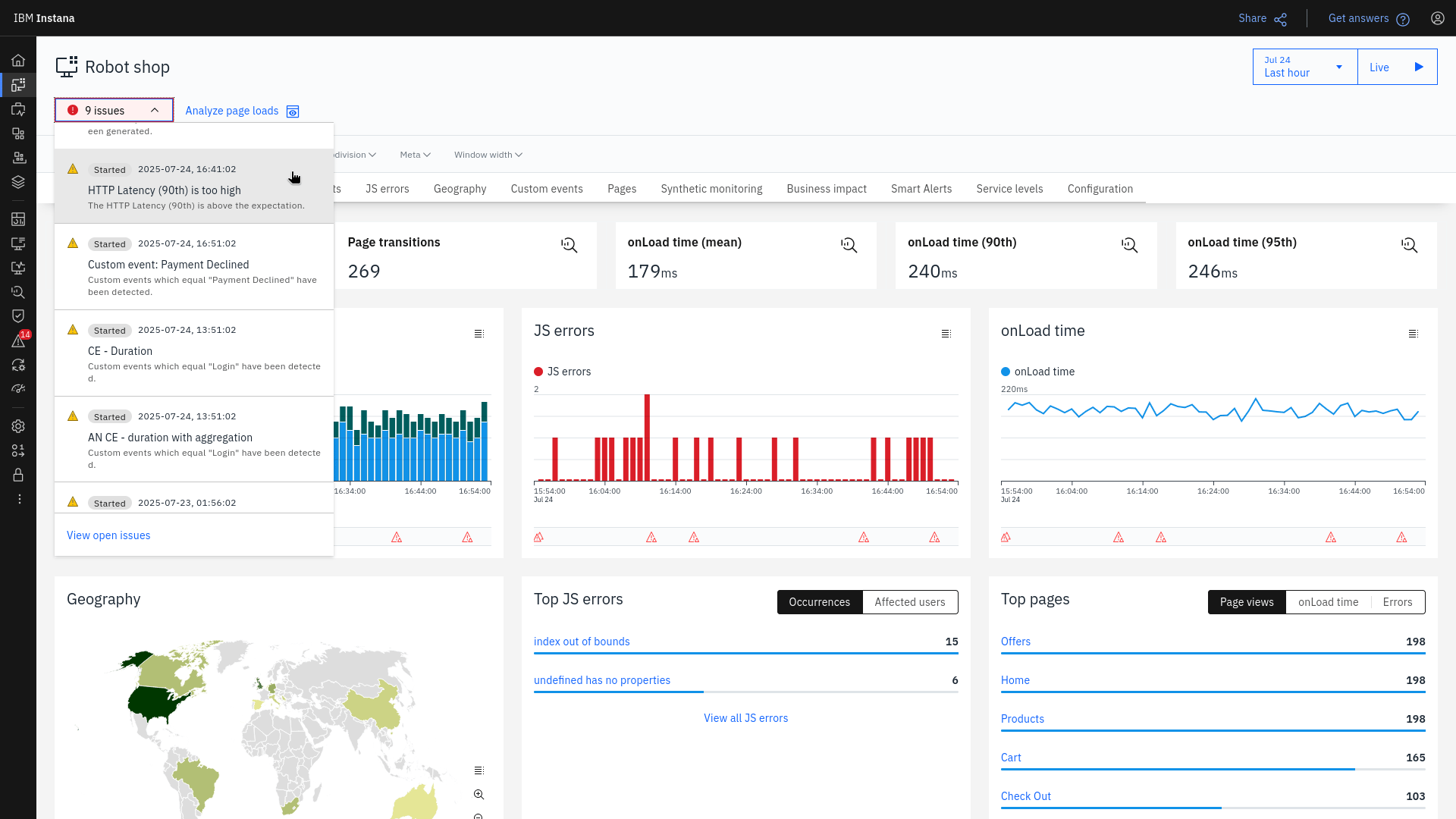Viewport: 1456px width, 819px height.
Task: Switch to the Geography tab
Action: [460, 189]
